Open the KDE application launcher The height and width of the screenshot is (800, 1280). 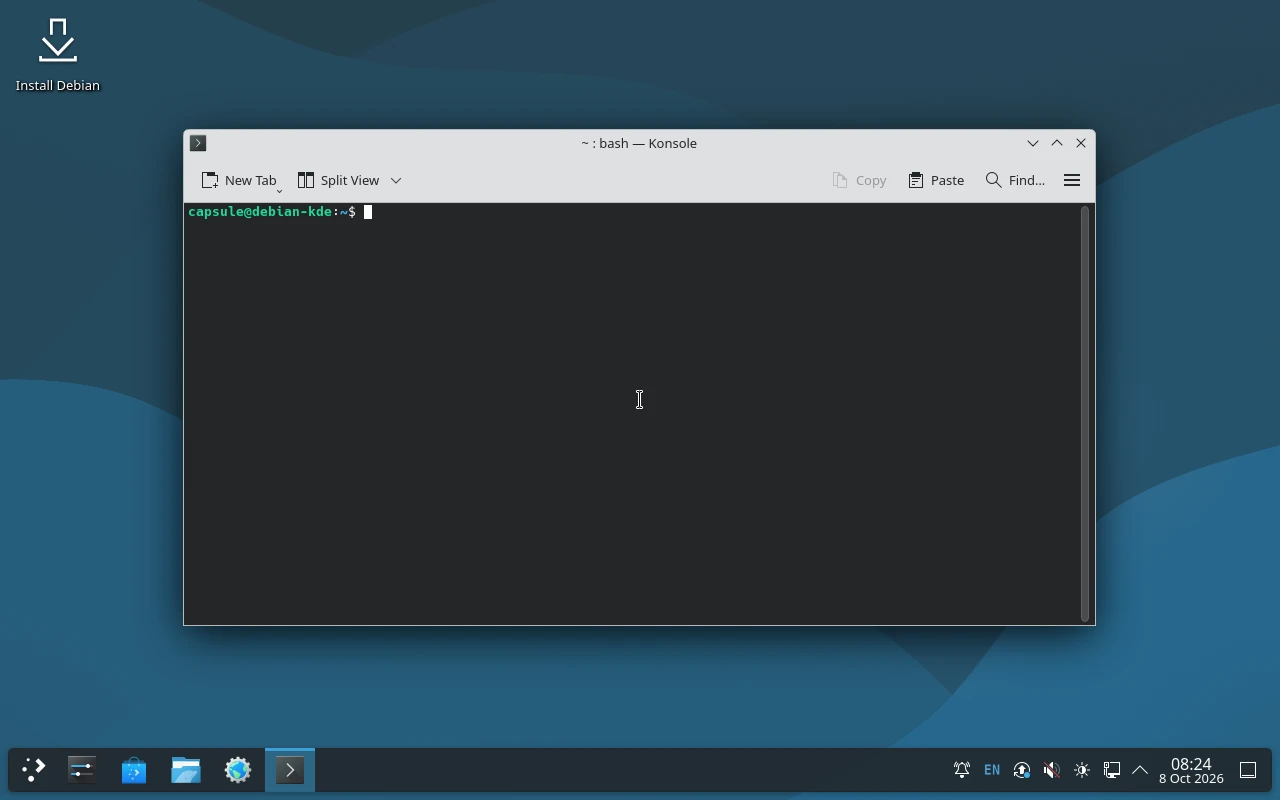coord(33,770)
